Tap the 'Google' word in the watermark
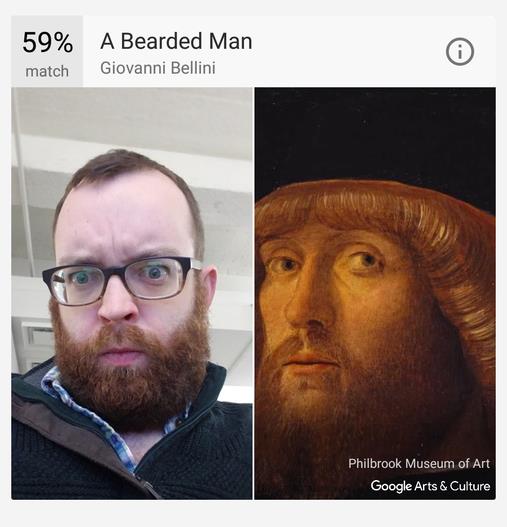Image resolution: width=507 pixels, height=527 pixels. [391, 486]
